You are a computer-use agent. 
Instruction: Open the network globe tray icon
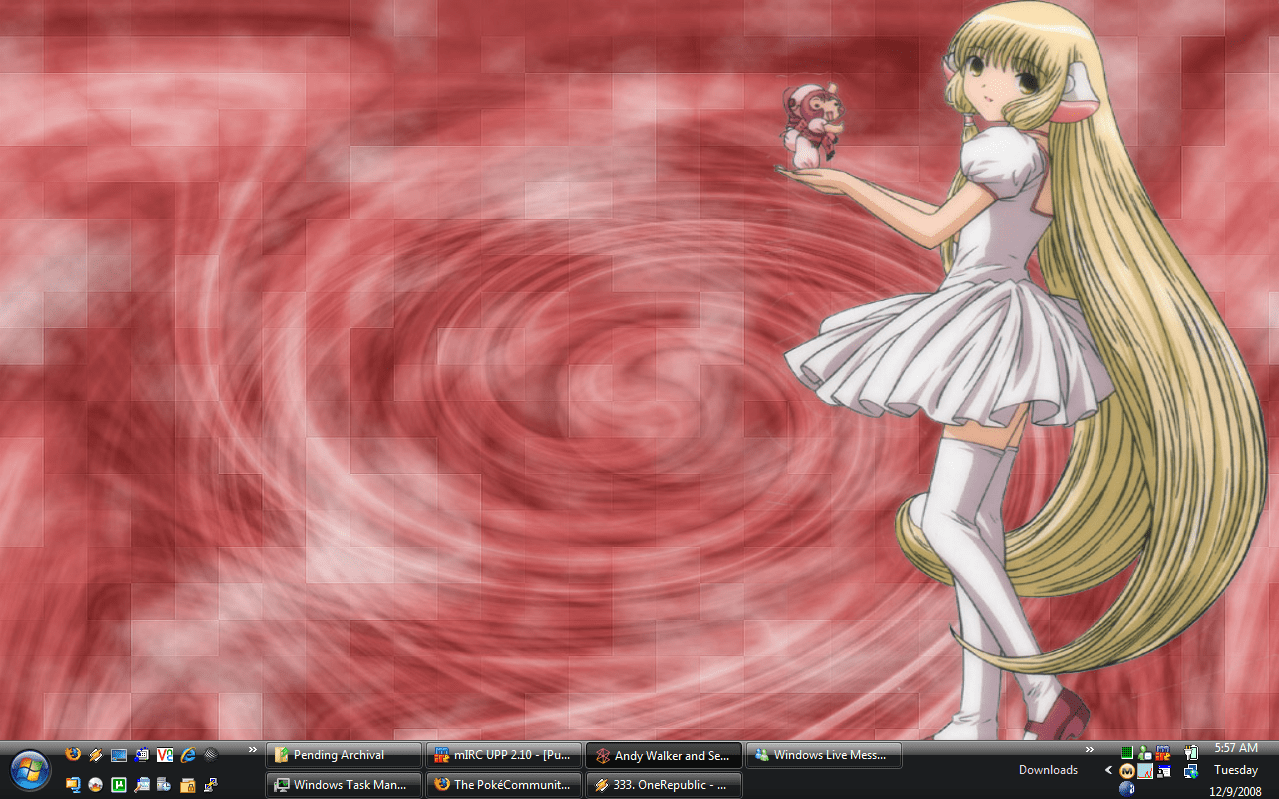point(1191,771)
